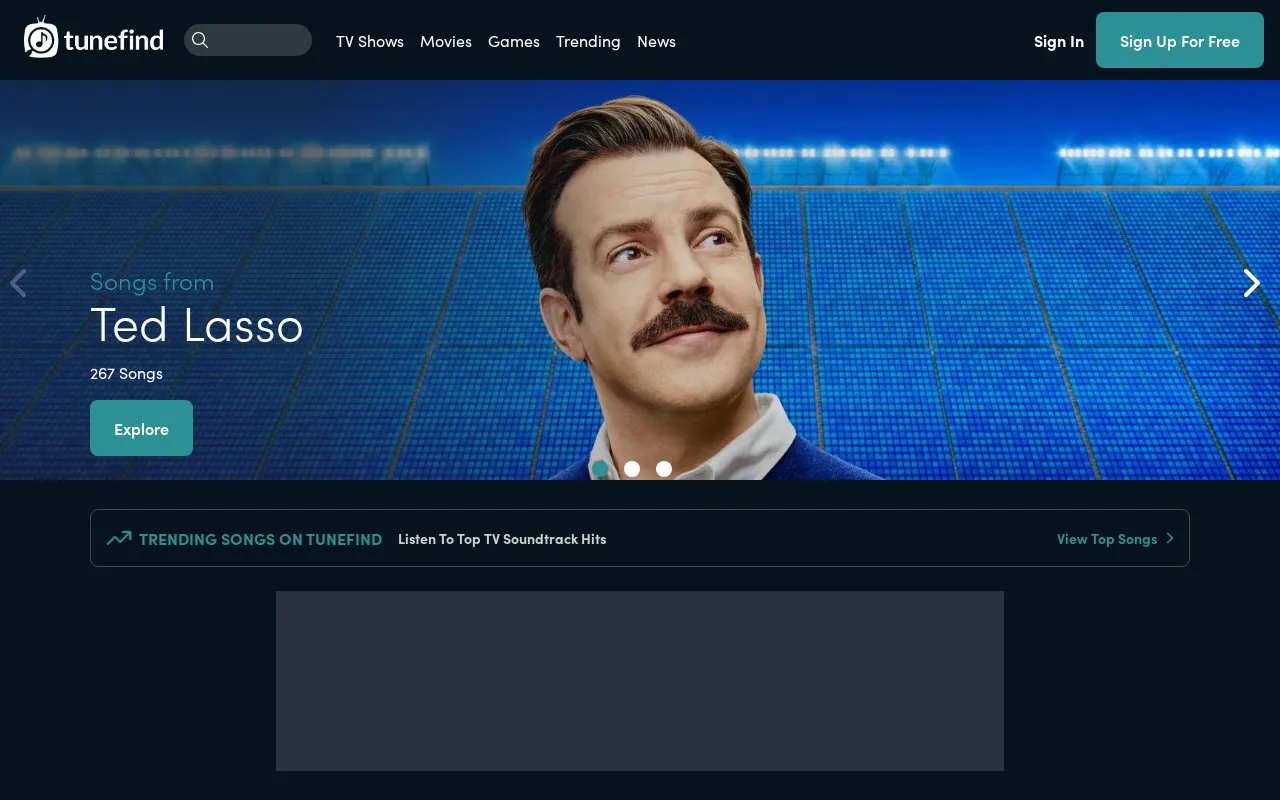This screenshot has height=800, width=1280.
Task: Click Listen To Top TV Soundtrack Hits text
Action: (x=502, y=539)
